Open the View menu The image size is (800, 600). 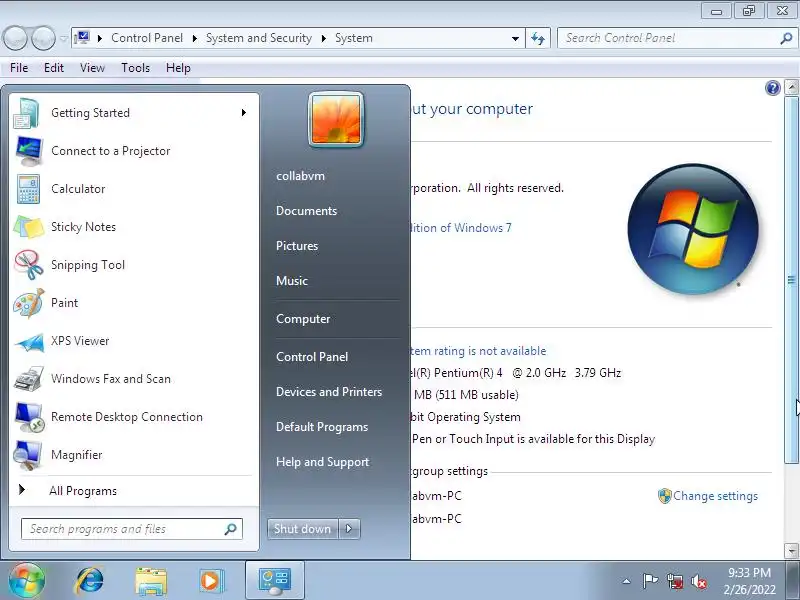tap(92, 68)
